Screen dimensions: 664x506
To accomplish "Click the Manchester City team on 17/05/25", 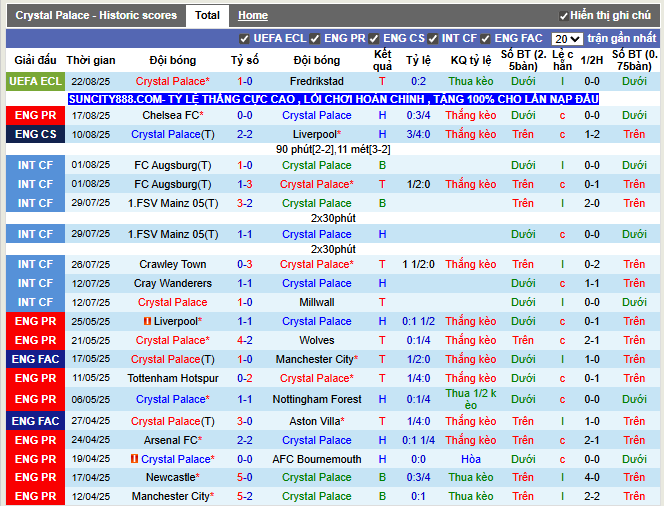I will pos(317,359).
